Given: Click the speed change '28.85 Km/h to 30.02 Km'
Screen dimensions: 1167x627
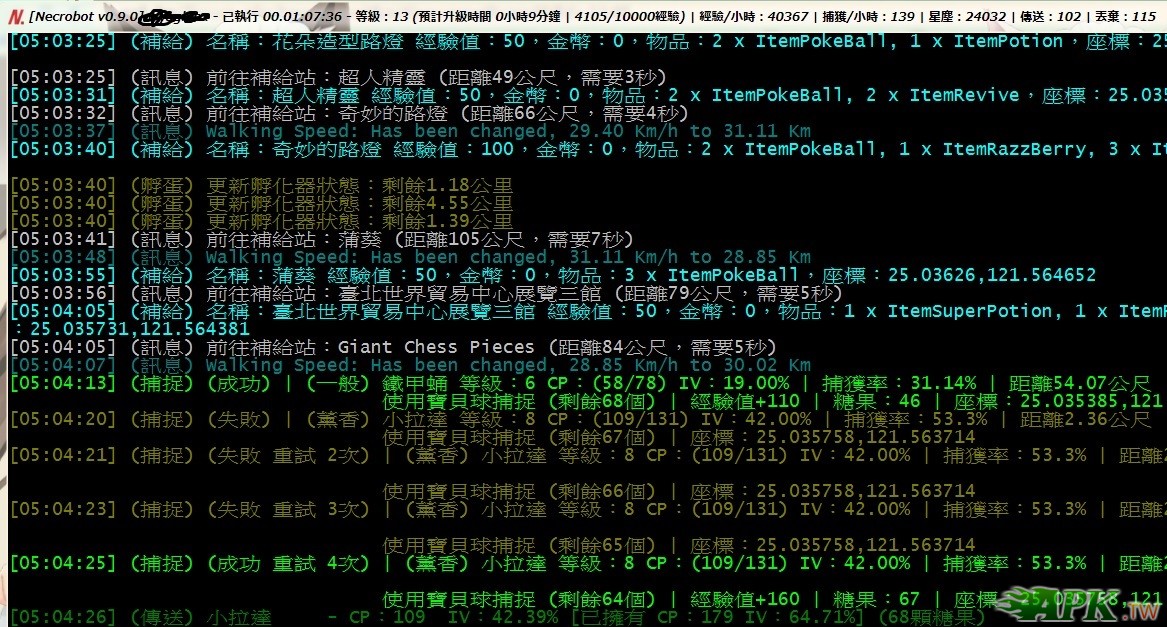Looking at the screenshot, I should tap(690, 365).
